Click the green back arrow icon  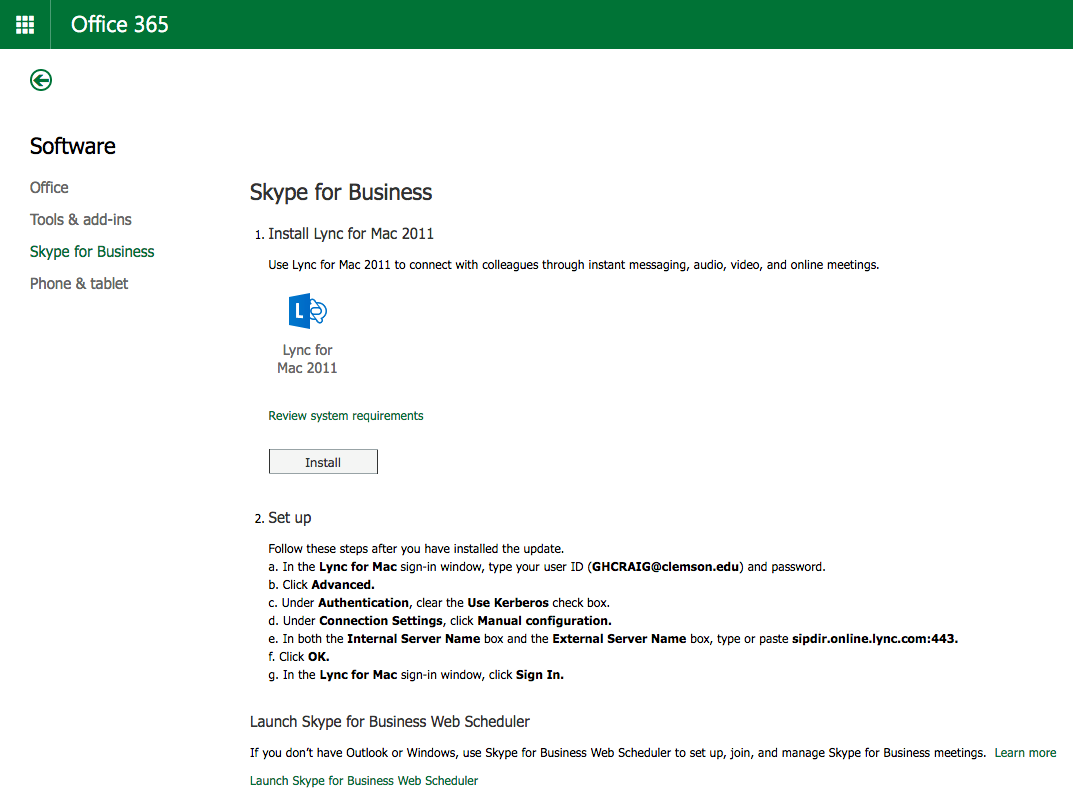[41, 80]
